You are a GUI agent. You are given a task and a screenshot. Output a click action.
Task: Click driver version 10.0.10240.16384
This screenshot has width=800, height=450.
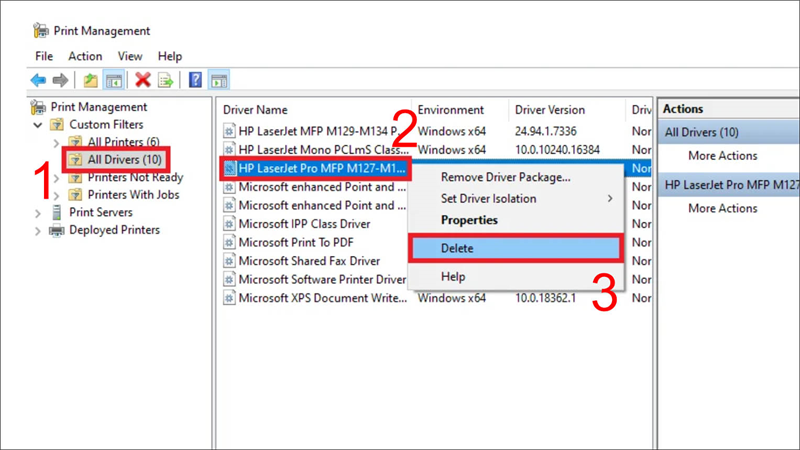557,150
